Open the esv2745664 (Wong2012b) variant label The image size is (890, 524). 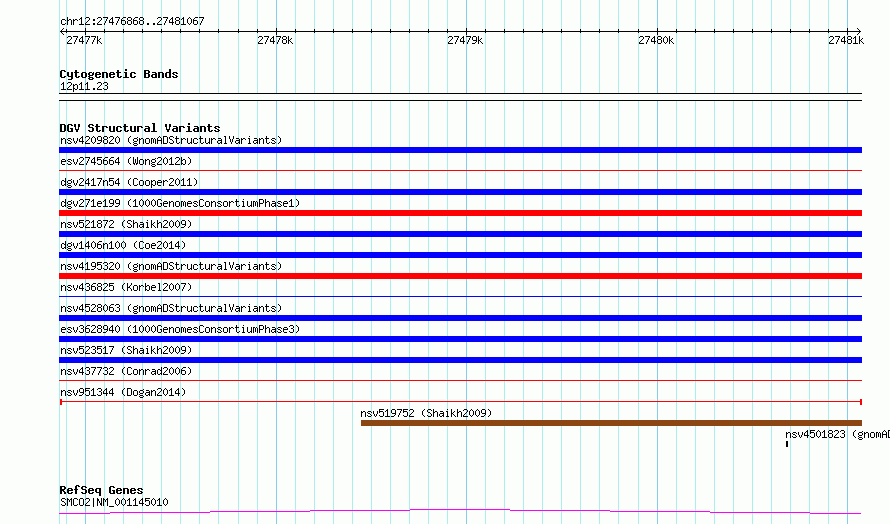[126, 161]
